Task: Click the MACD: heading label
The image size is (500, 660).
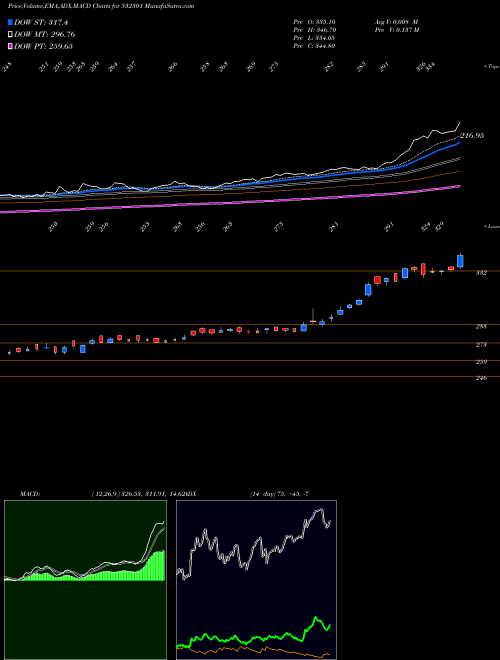Action: (x=29, y=494)
